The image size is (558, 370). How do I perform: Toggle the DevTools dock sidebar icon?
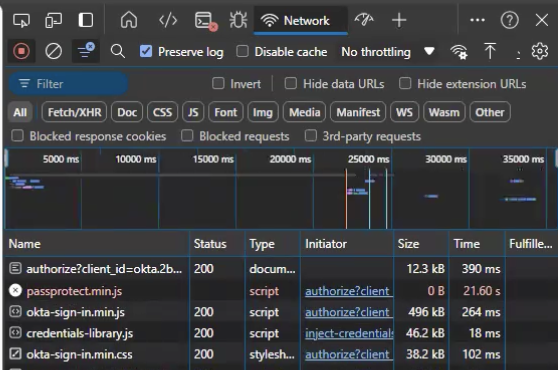(86, 20)
